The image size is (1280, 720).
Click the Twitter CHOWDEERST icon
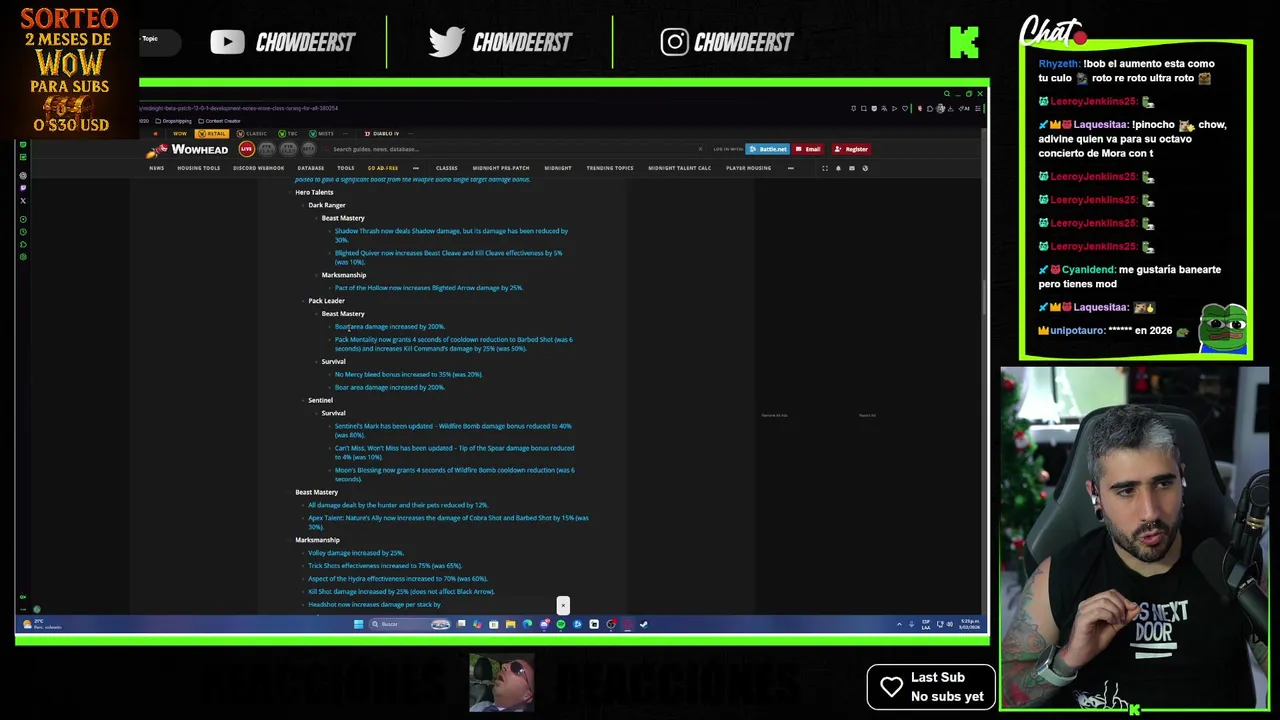(446, 42)
